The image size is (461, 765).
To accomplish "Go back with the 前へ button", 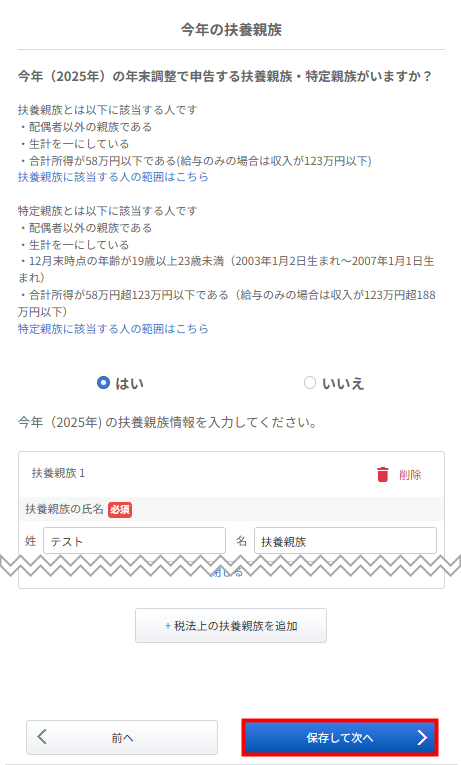I will [122, 737].
